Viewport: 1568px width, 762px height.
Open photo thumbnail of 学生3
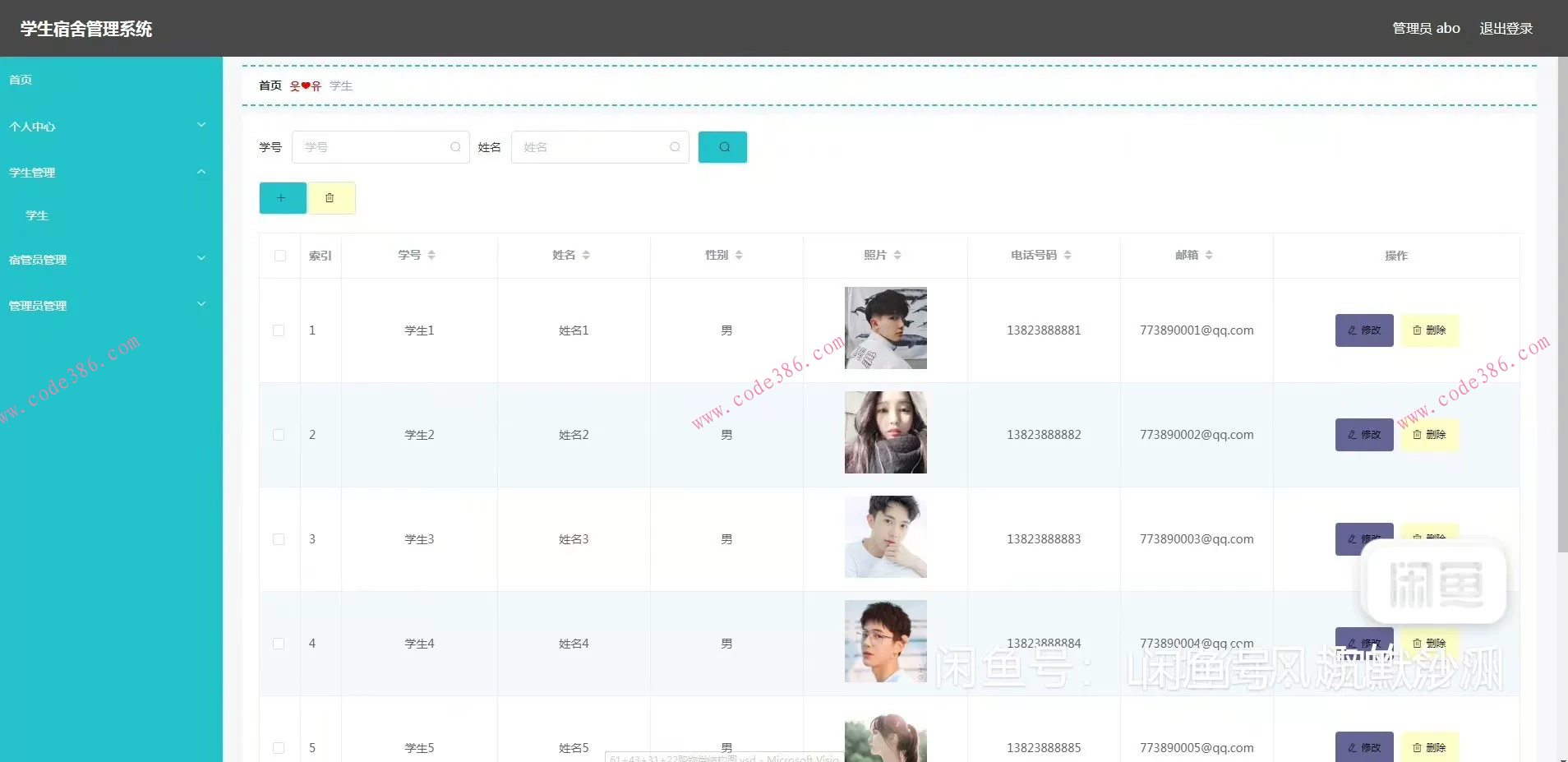(x=886, y=537)
